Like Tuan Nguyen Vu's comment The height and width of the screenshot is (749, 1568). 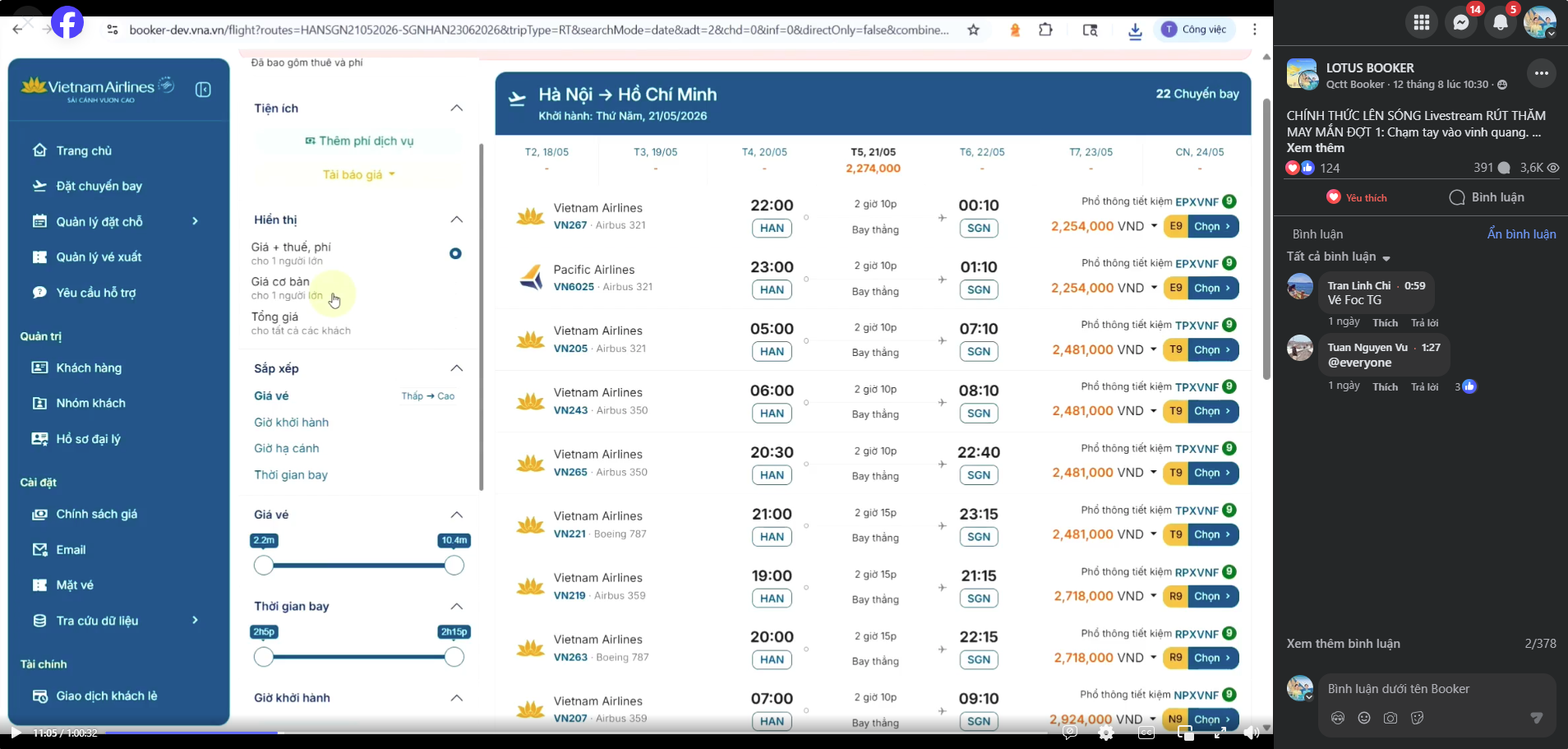click(x=1385, y=387)
